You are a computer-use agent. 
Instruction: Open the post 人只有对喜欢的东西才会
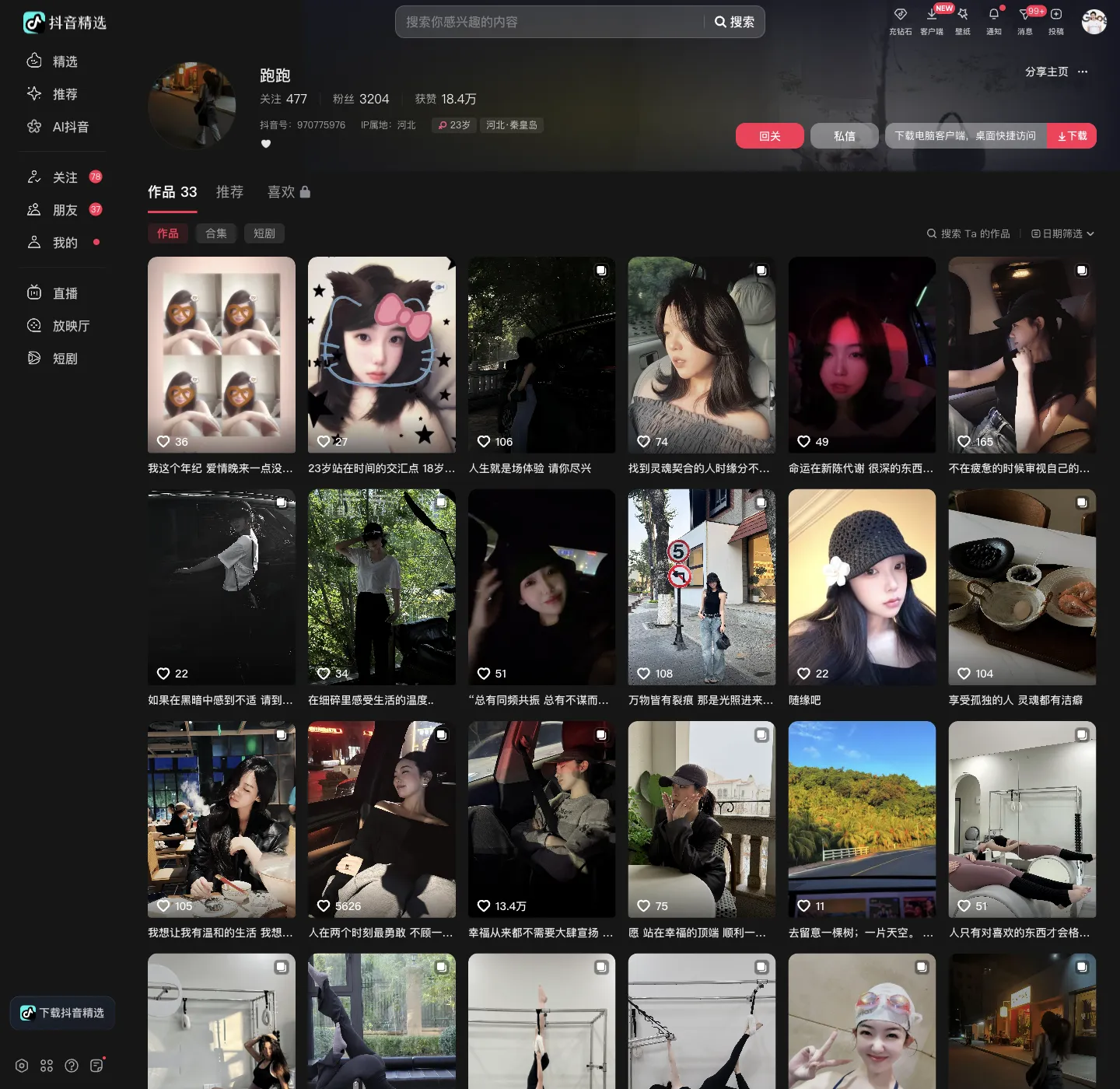point(1023,820)
